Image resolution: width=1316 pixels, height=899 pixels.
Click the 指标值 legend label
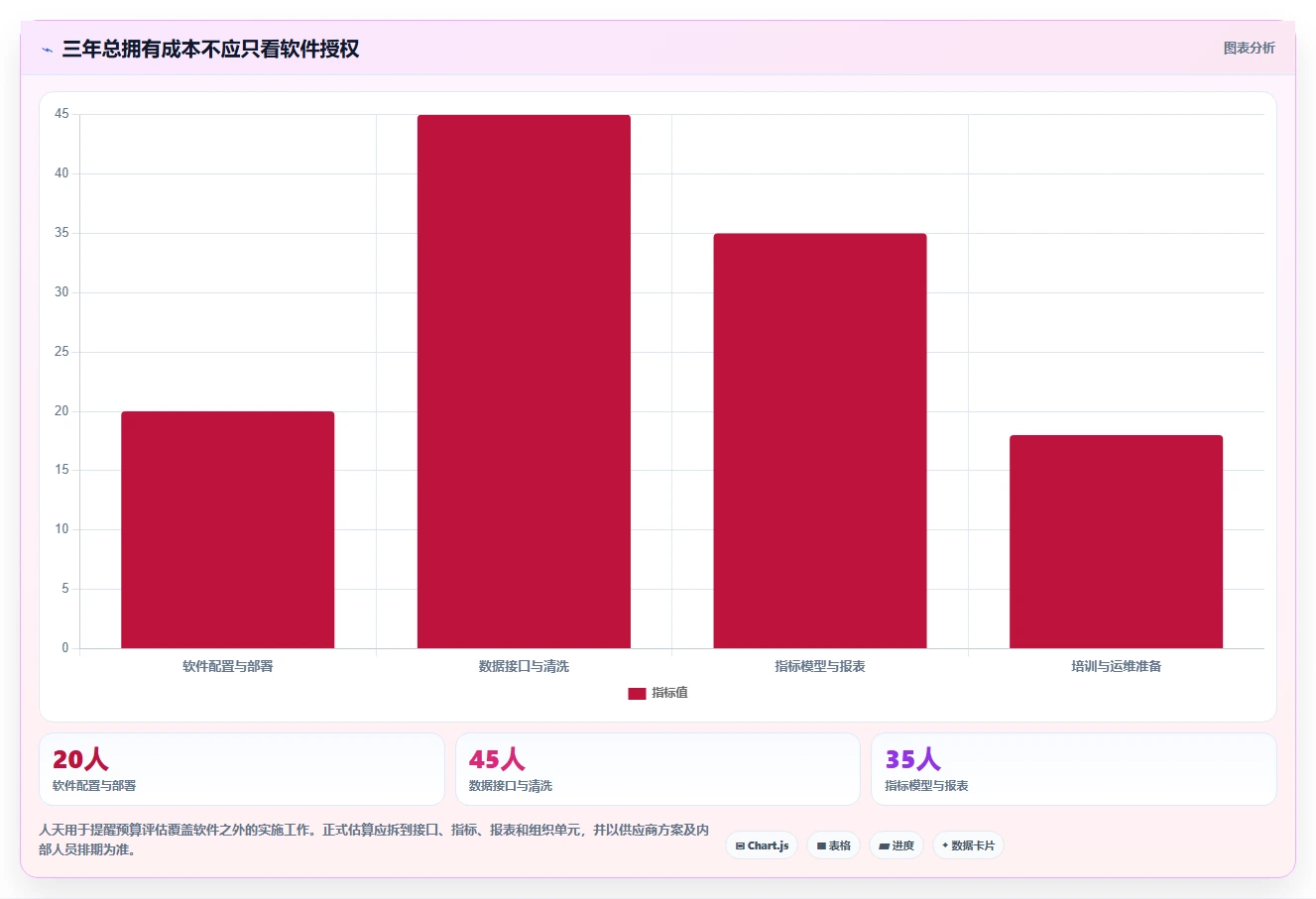669,693
